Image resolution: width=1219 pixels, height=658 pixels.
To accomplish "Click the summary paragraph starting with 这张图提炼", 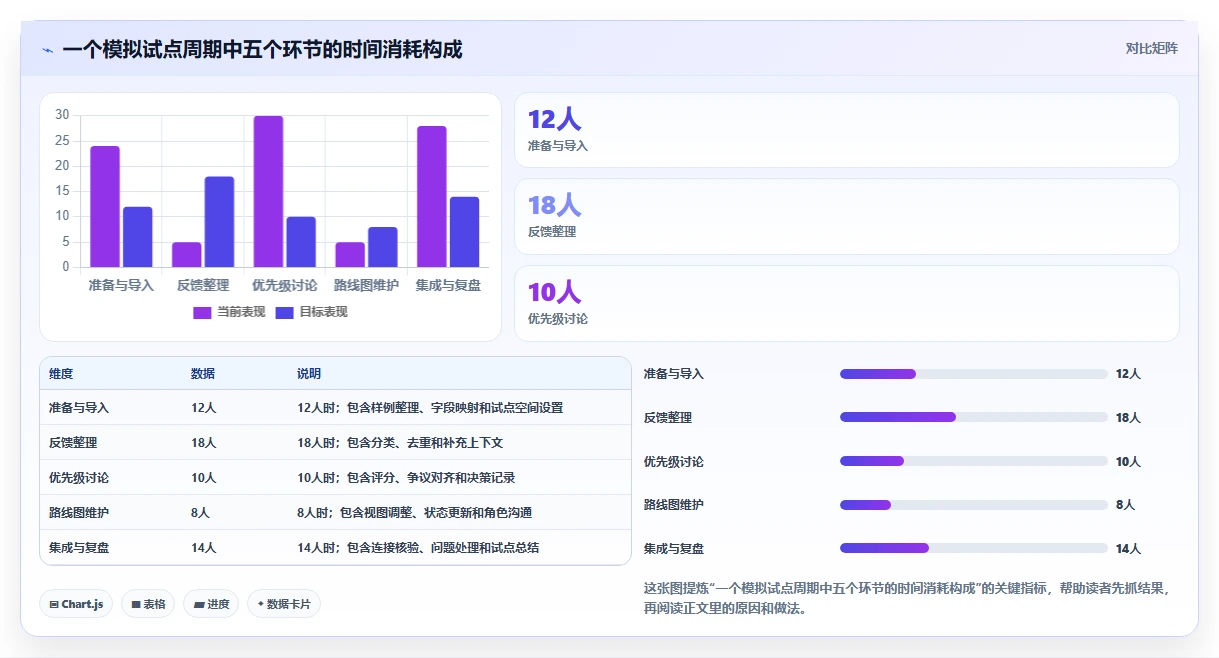I will point(906,598).
